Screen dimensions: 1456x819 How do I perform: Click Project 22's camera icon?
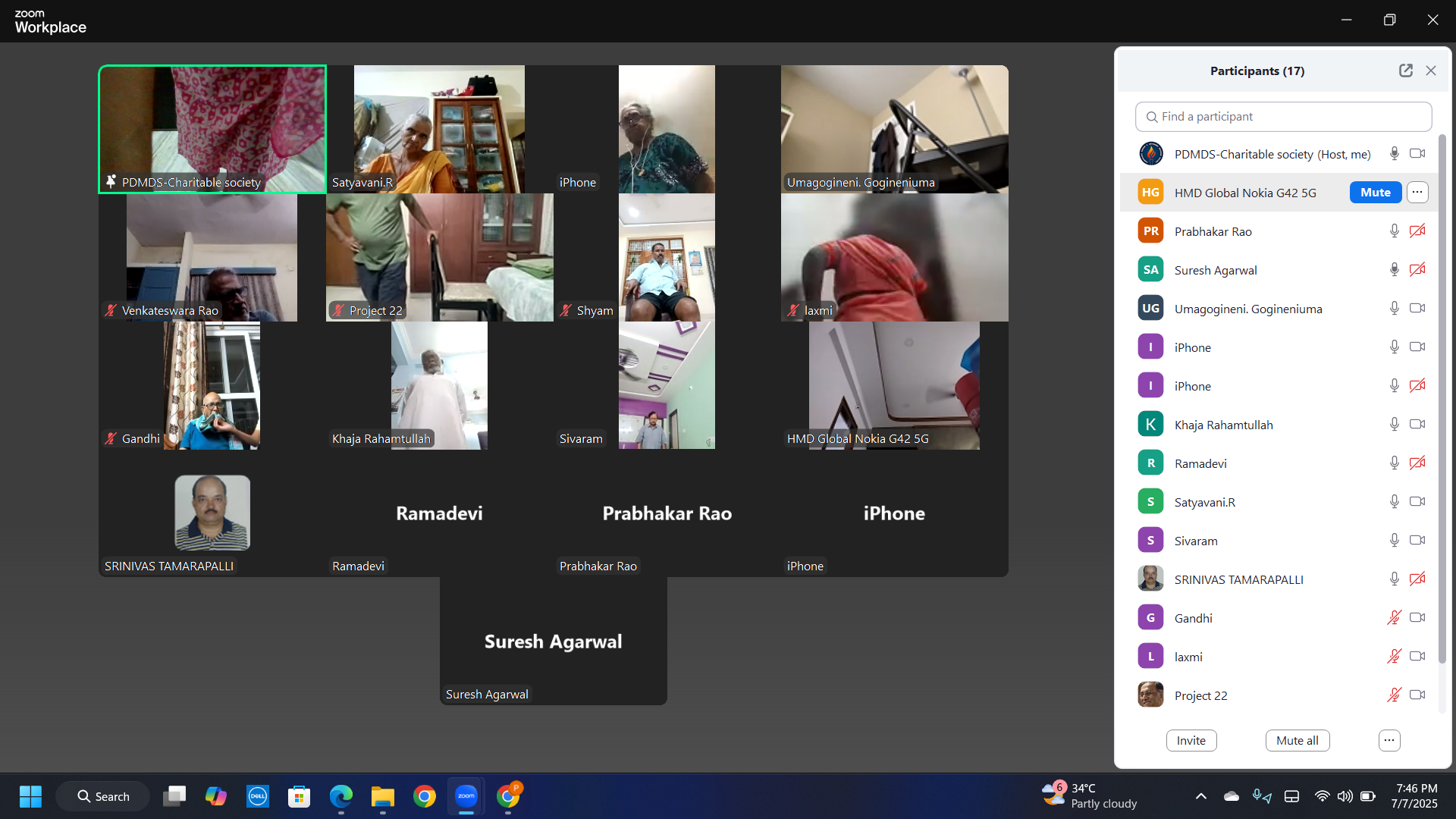tap(1417, 695)
